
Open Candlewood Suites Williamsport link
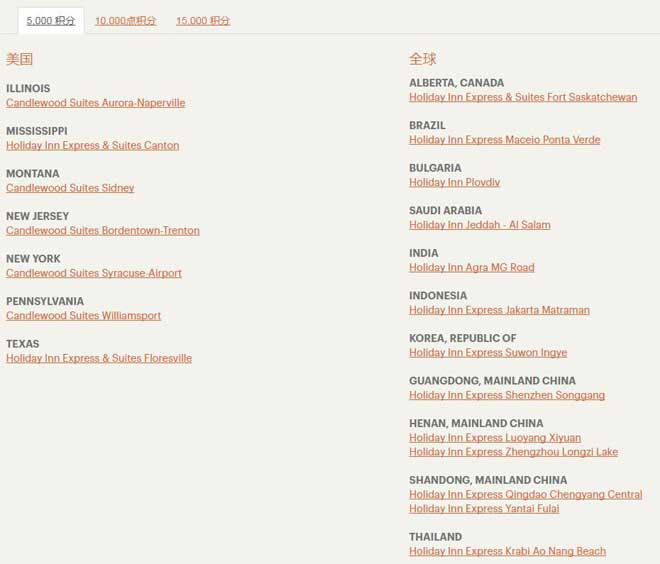pos(83,315)
